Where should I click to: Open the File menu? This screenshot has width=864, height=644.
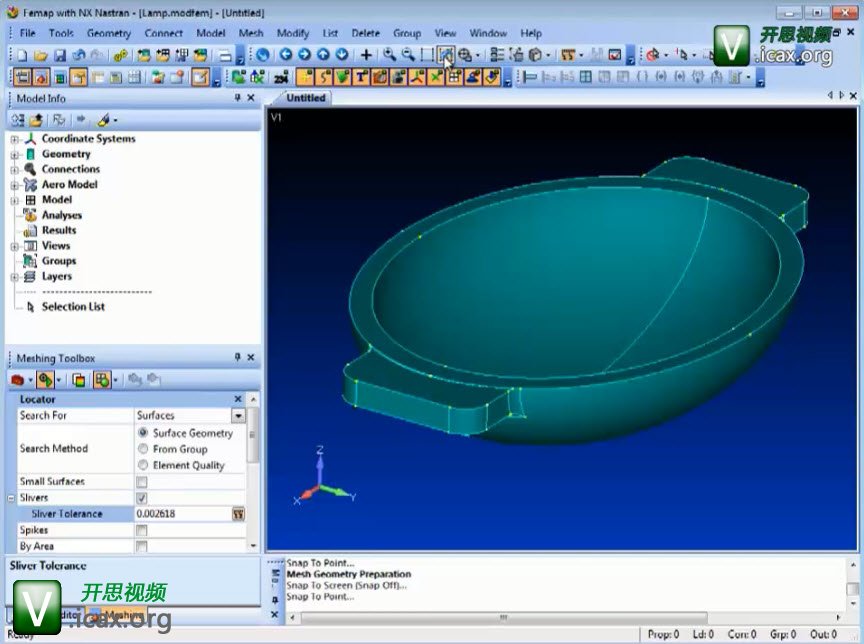(28, 33)
